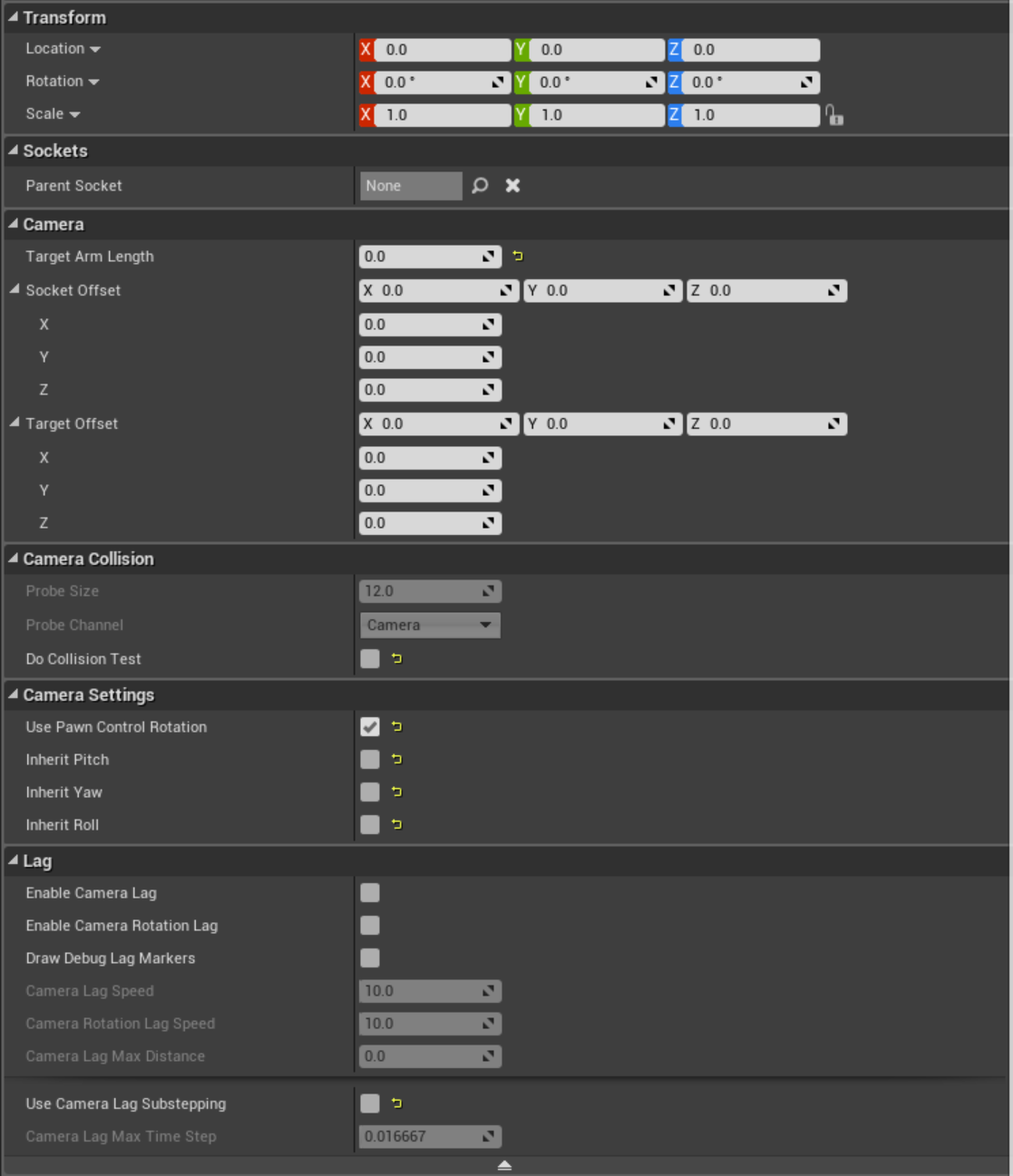Reset Use Pawn Control Rotation to default
This screenshot has height=1176, width=1013.
point(397,727)
